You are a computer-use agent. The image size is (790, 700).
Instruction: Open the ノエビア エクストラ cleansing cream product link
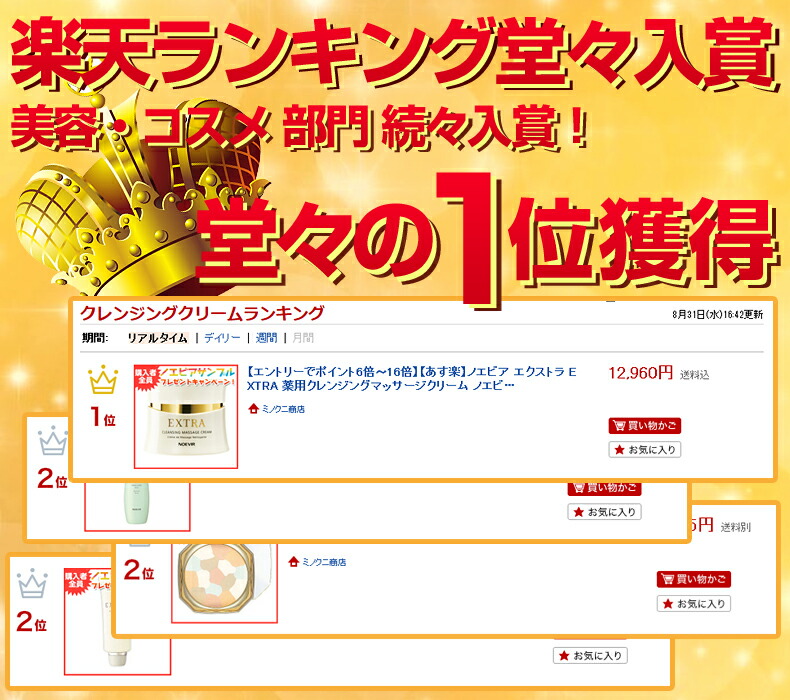pos(411,378)
